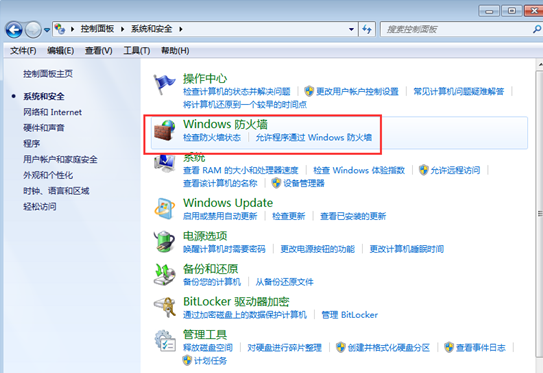Click 将计算机还原到一个较早的时间点 link
Image resolution: width=543 pixels, height=373 pixels.
point(245,105)
